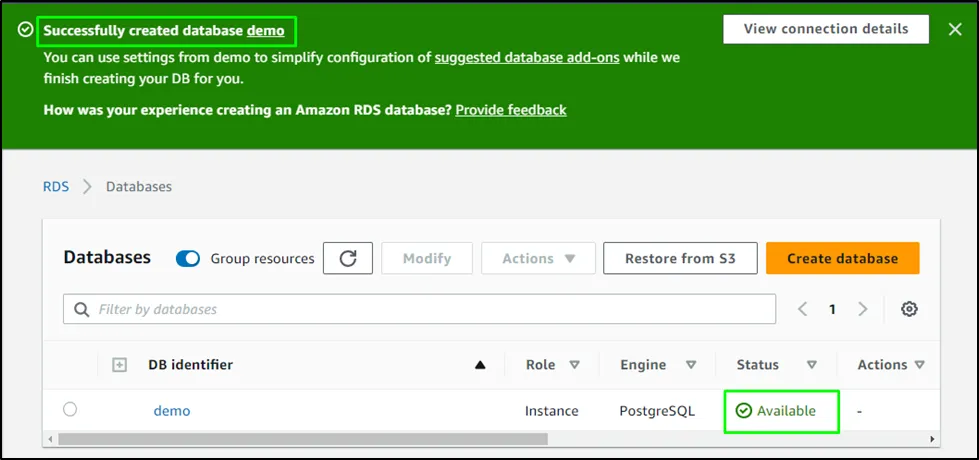Click the RDS breadcrumb link
The width and height of the screenshot is (979, 460).
[x=56, y=186]
